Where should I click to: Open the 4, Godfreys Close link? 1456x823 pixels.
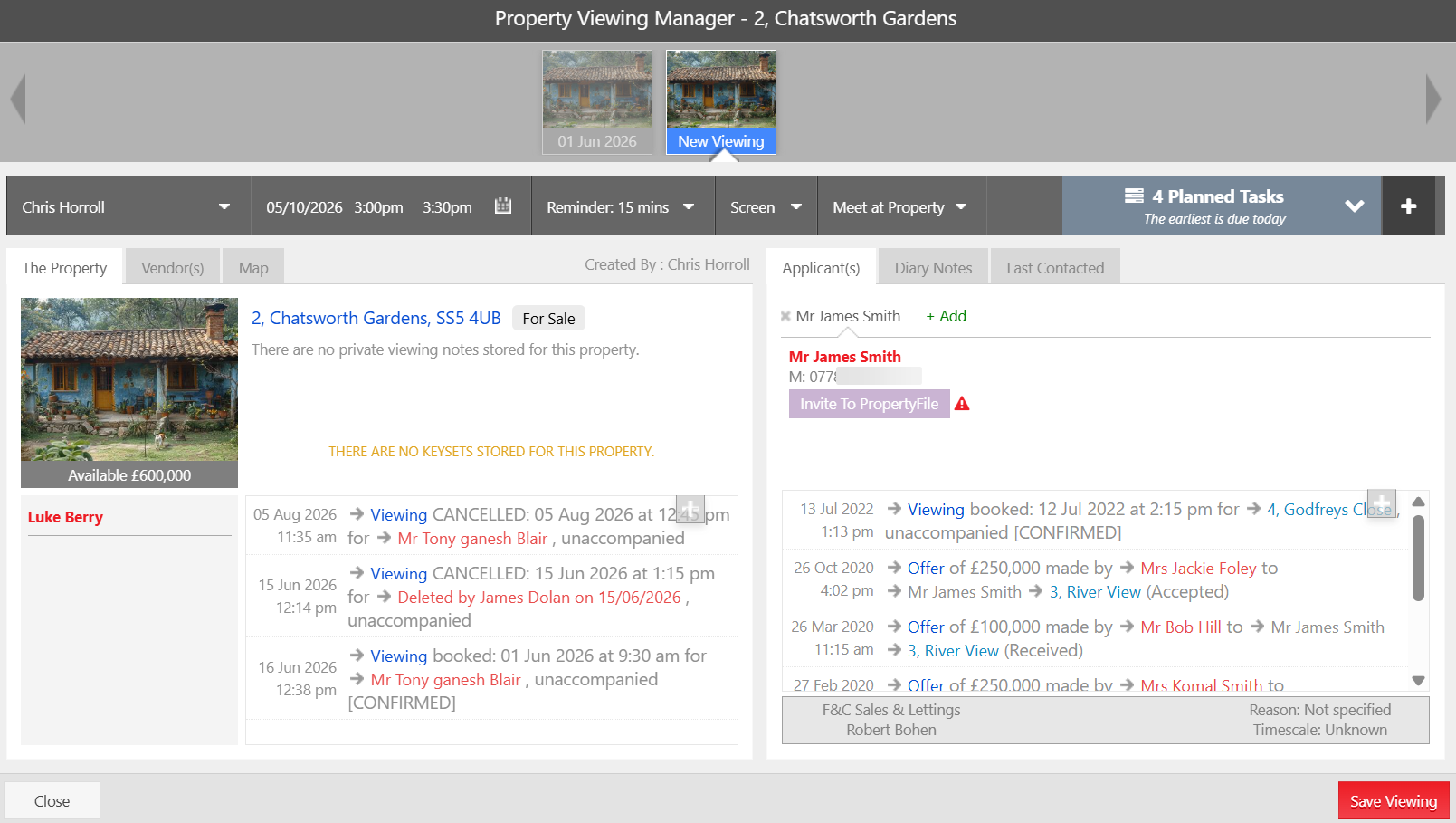click(x=1329, y=509)
